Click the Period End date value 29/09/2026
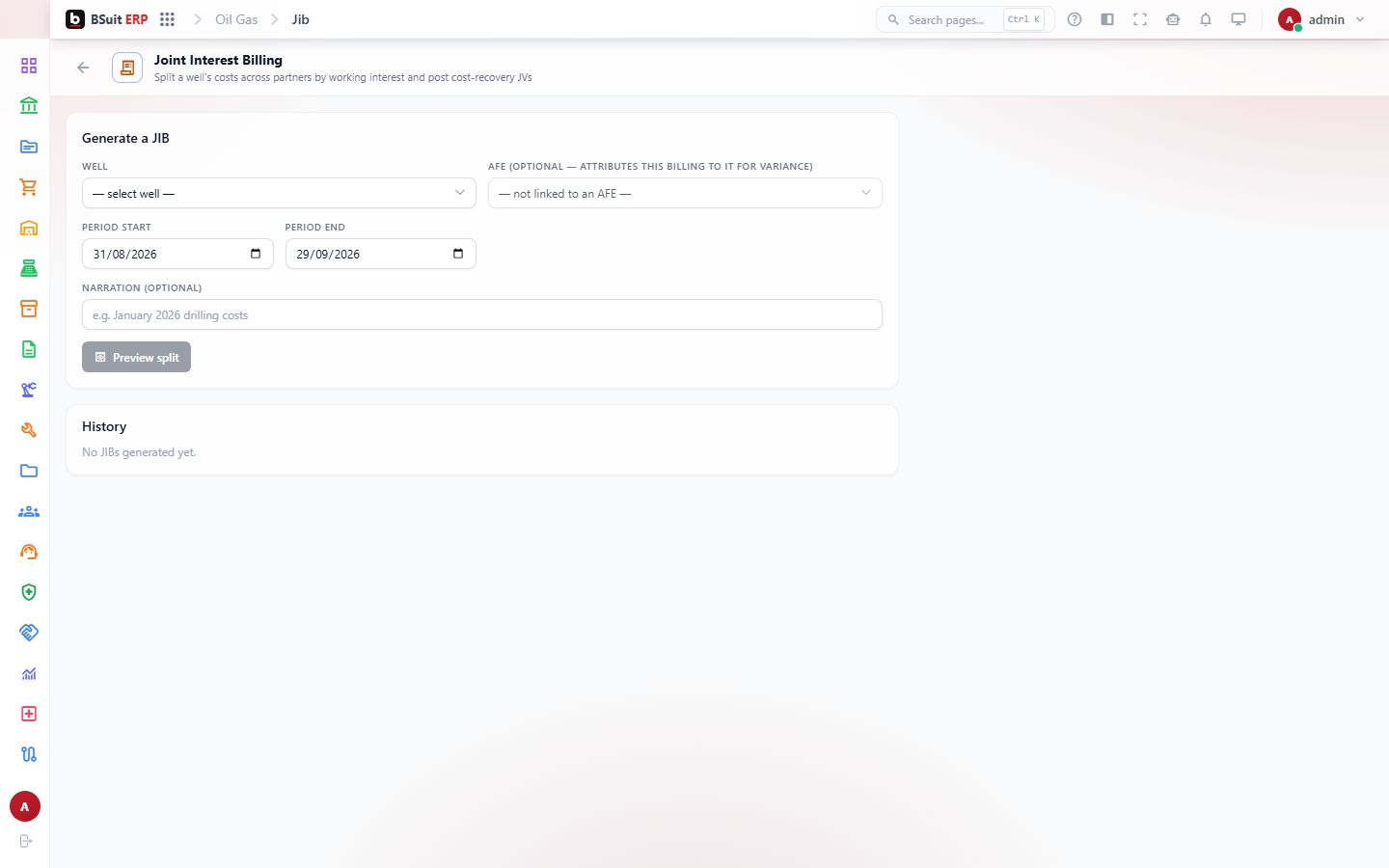Image resolution: width=1389 pixels, height=868 pixels. 328,255
